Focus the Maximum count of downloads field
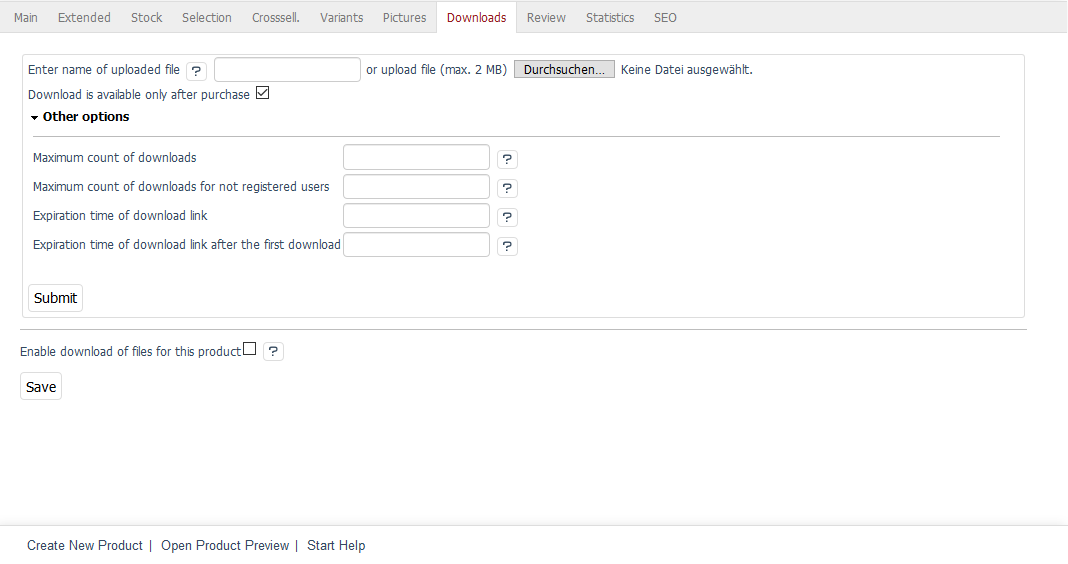1068x564 pixels. tap(416, 157)
